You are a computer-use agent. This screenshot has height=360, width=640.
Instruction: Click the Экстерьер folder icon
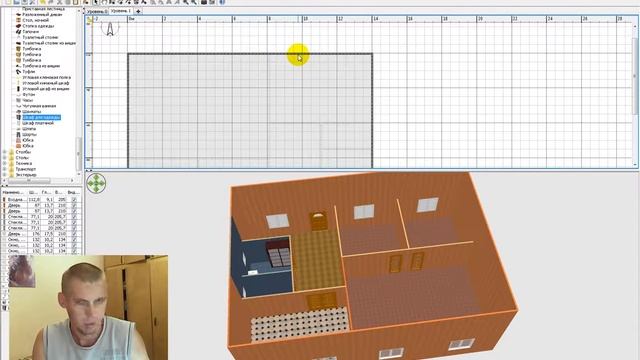[11, 175]
